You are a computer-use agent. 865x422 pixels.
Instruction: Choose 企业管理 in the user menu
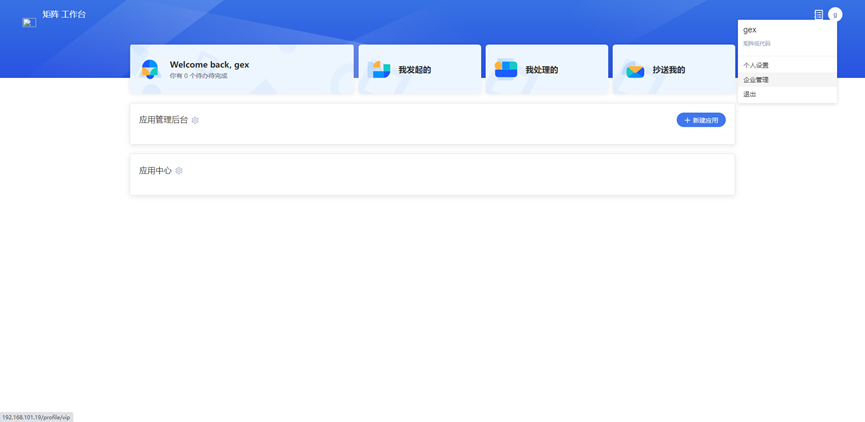pyautogui.click(x=787, y=80)
